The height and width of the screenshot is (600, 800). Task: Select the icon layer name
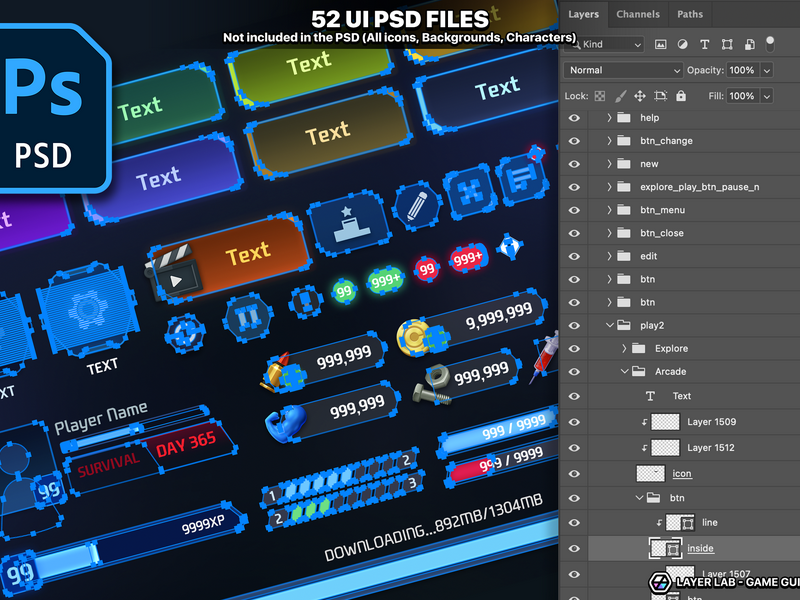[x=682, y=473]
